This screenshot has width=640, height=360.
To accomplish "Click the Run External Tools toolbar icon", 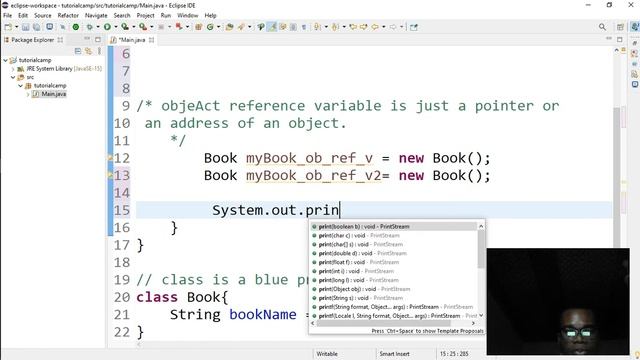I will pyautogui.click(x=143, y=27).
